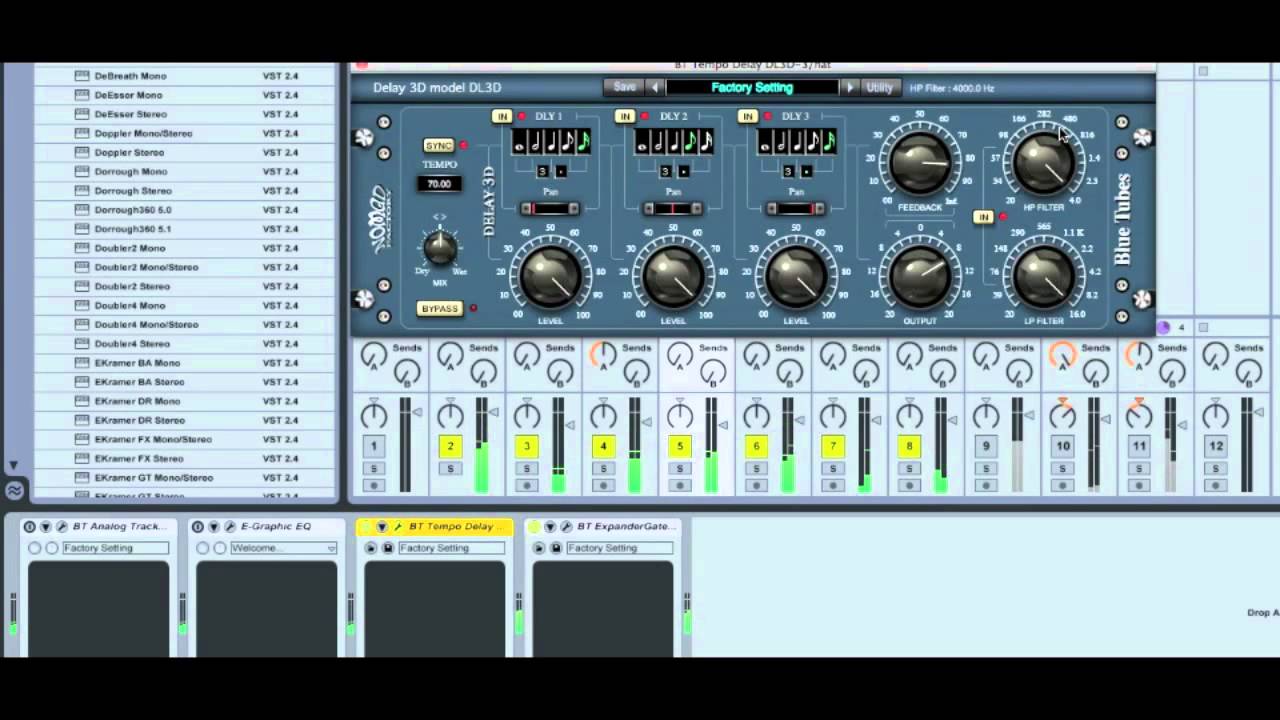The image size is (1280, 720).
Task: Click the Dry/Wet MIX knob
Action: click(440, 247)
